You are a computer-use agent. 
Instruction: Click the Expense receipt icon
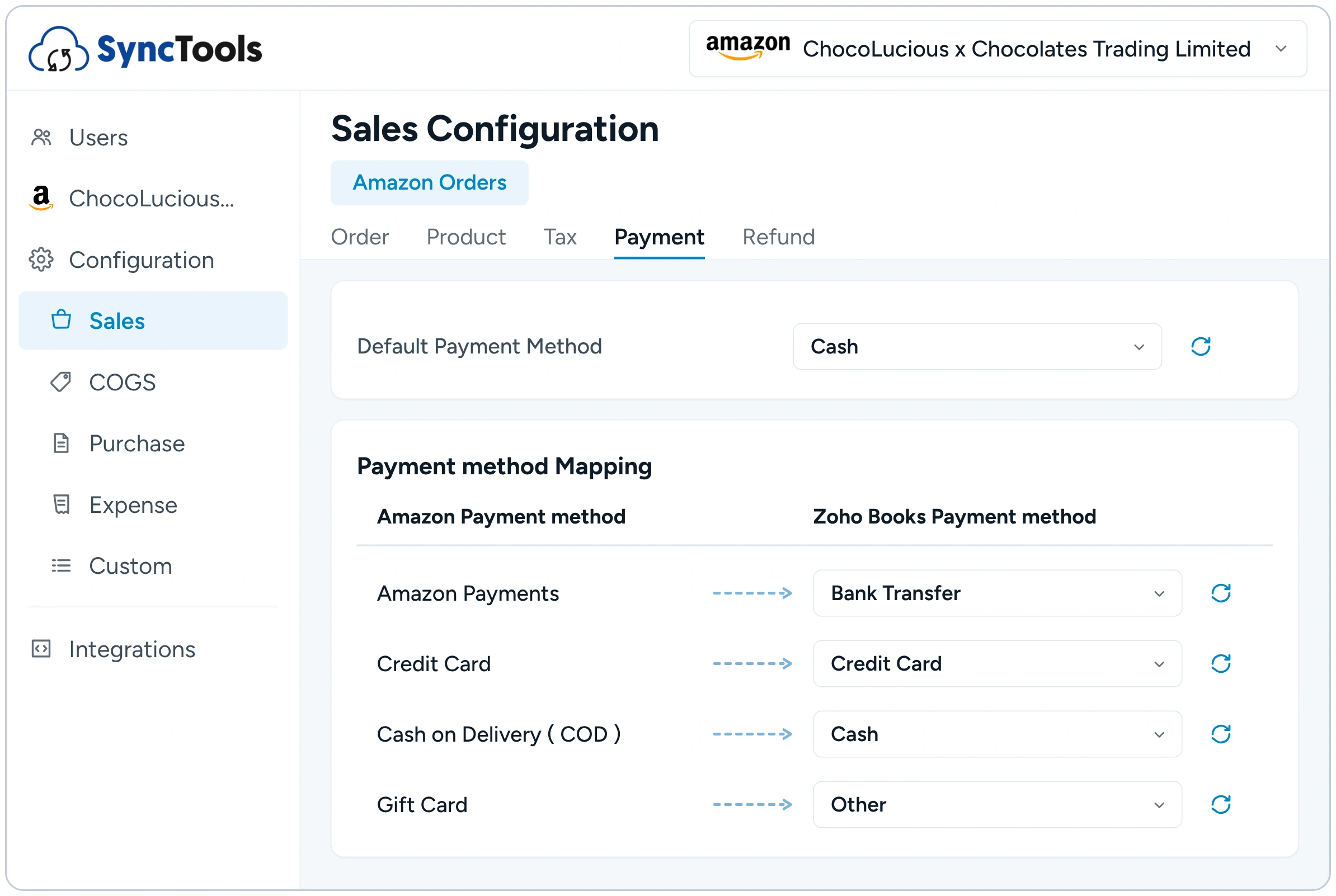[61, 505]
